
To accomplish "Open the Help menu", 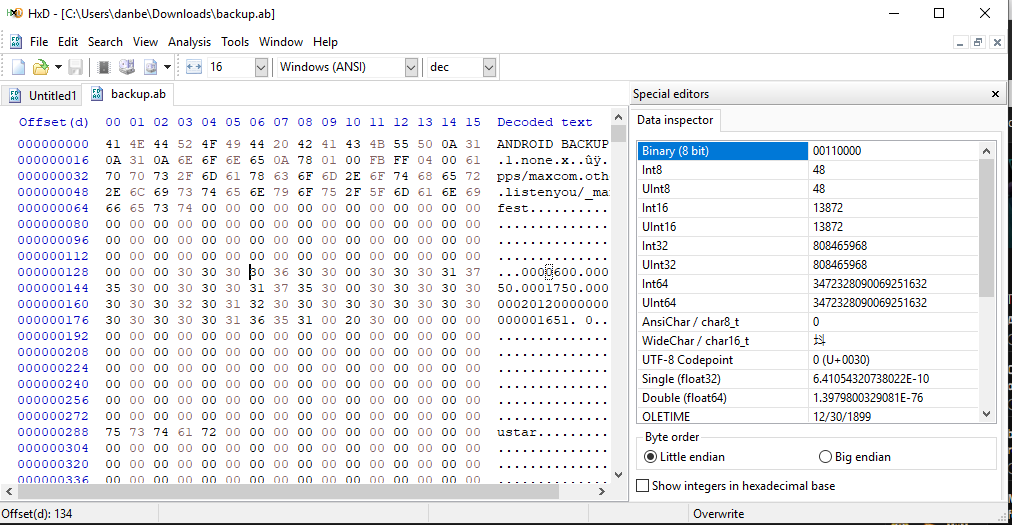I will (325, 42).
